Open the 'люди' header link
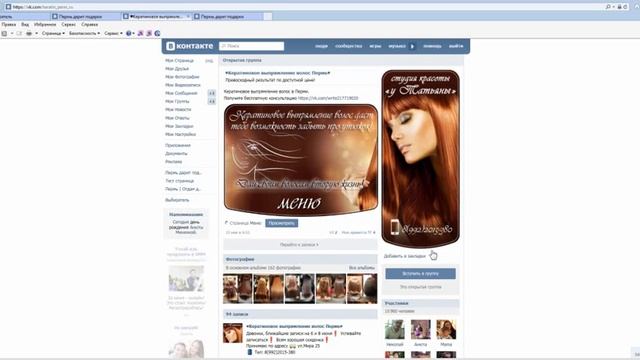Viewport: 640px width, 360px height. (321, 46)
